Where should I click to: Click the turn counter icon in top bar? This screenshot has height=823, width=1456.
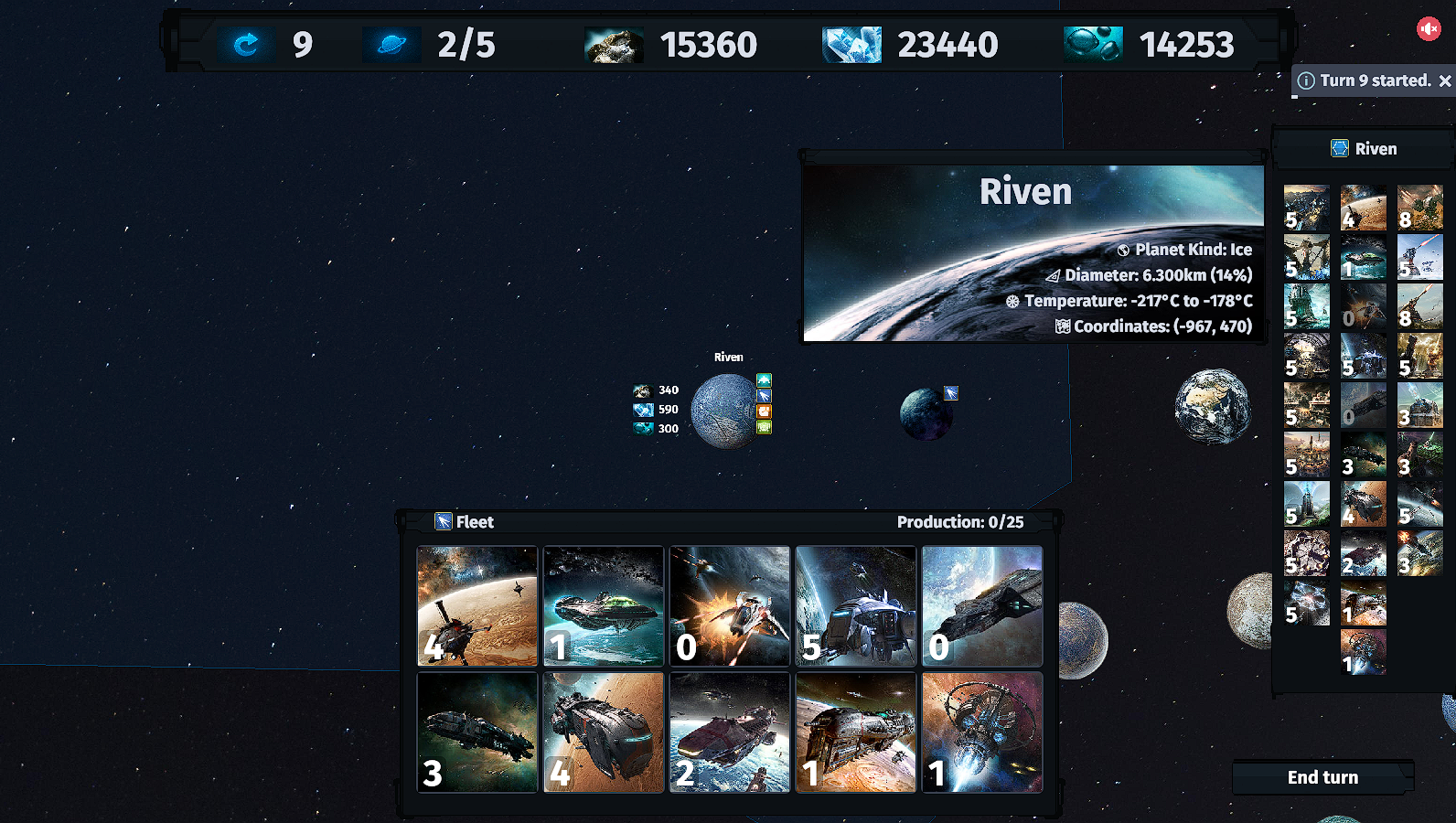pyautogui.click(x=246, y=44)
